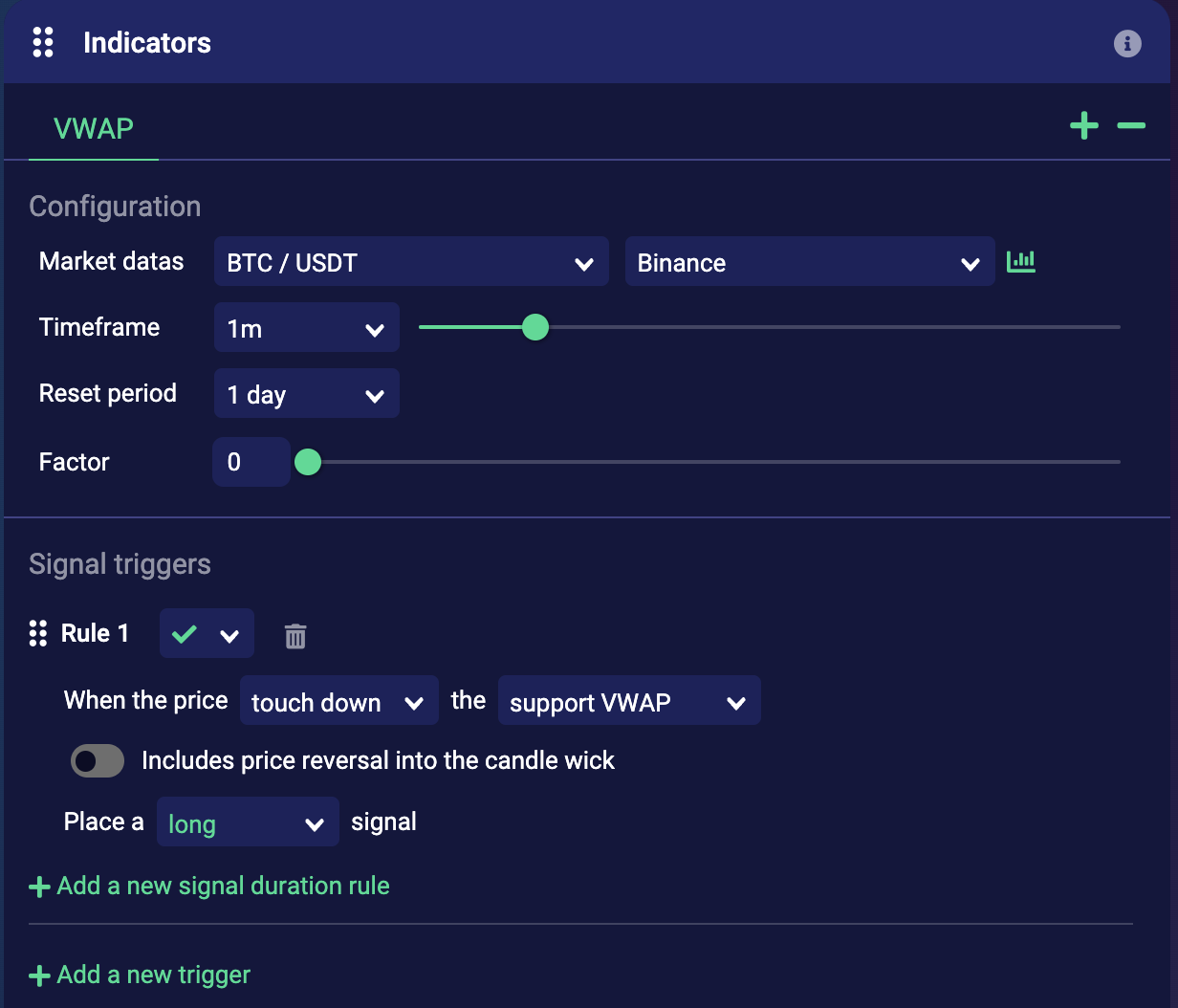Click the green minus icon to remove indicator
This screenshot has width=1178, height=1008.
1131,126
